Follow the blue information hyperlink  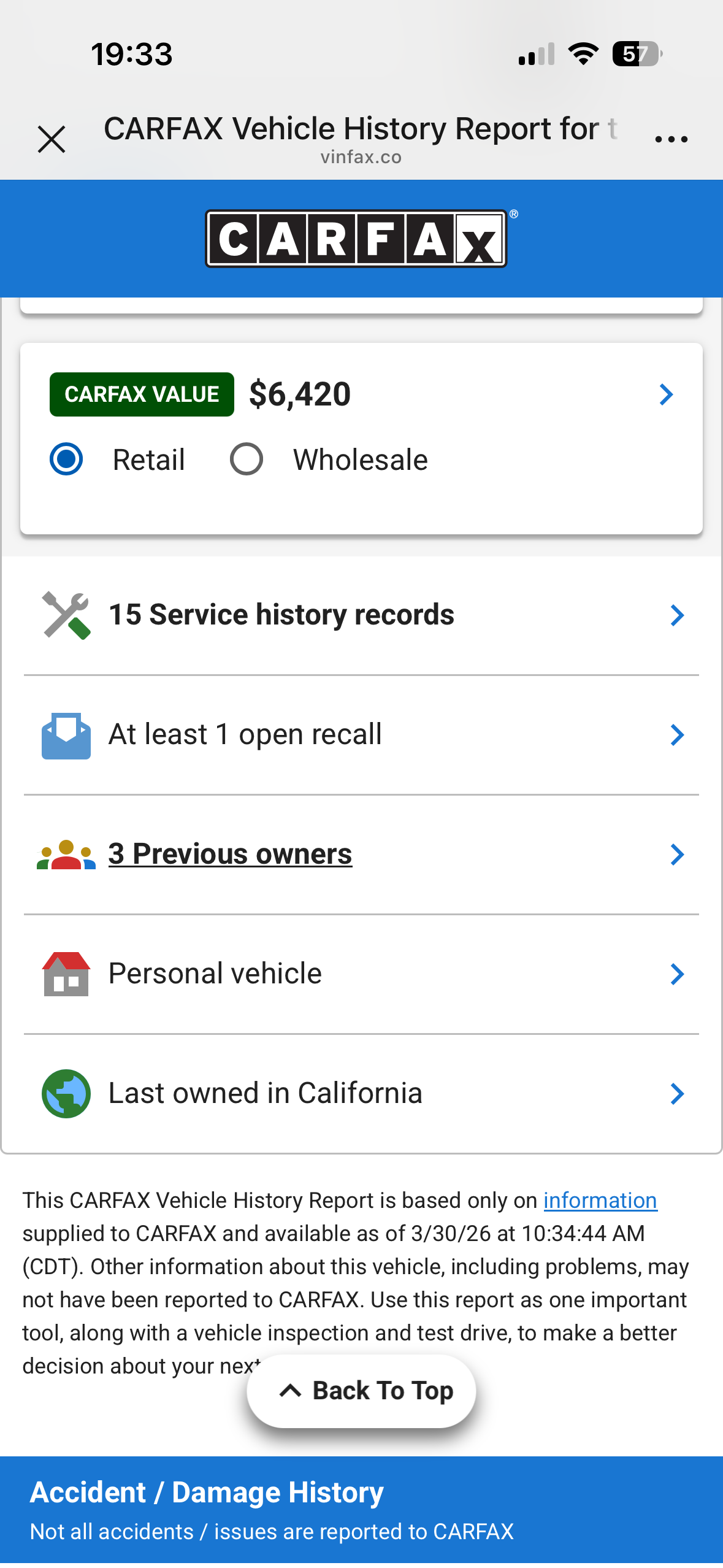[x=600, y=1201]
